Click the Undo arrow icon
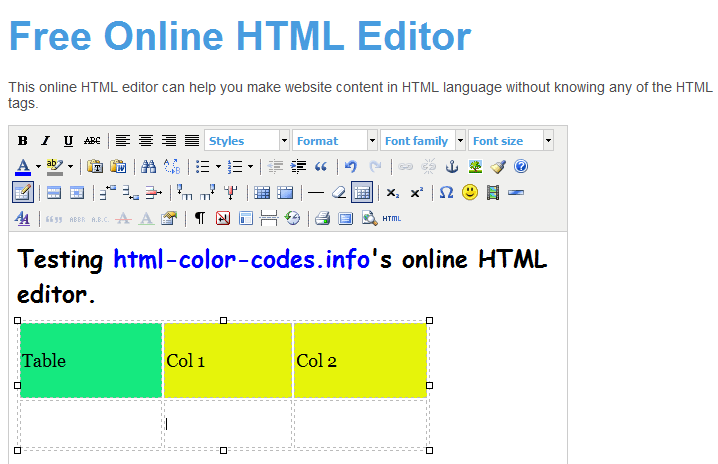Viewport: 718px width, 464px height. point(351,167)
